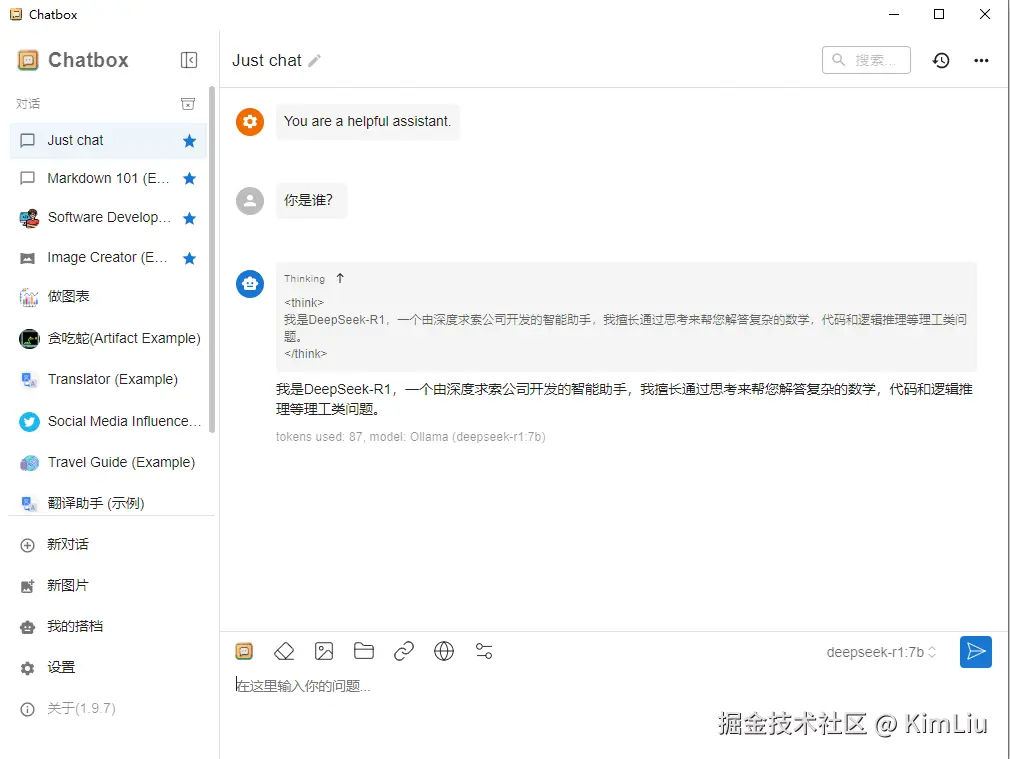Click the Chatbox logo icon in the input toolbar

tap(244, 651)
